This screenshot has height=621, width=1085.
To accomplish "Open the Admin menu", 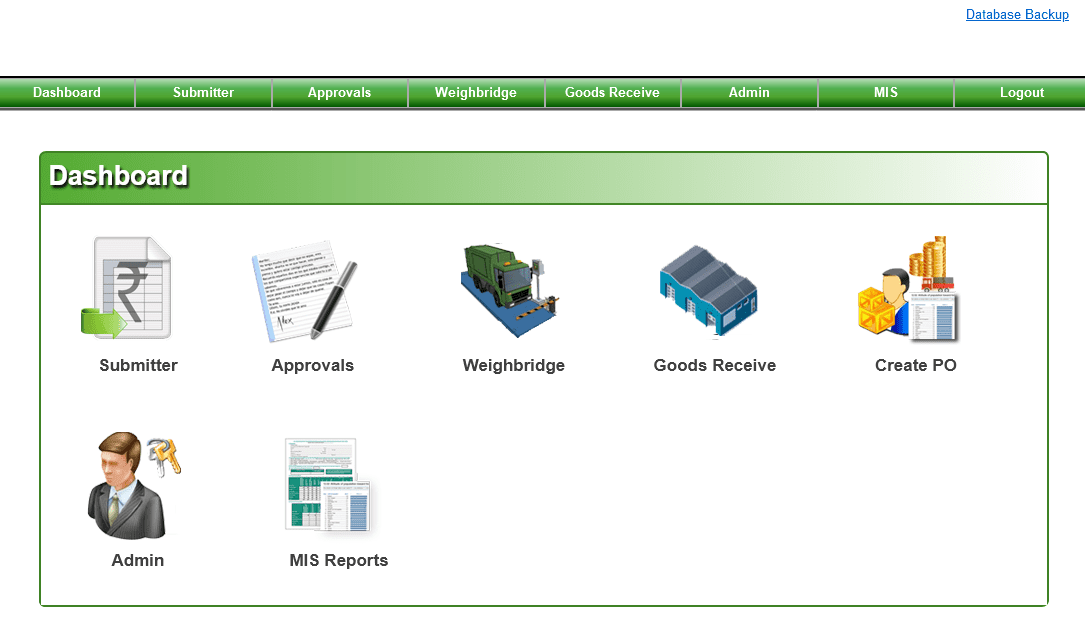I will click(x=749, y=92).
